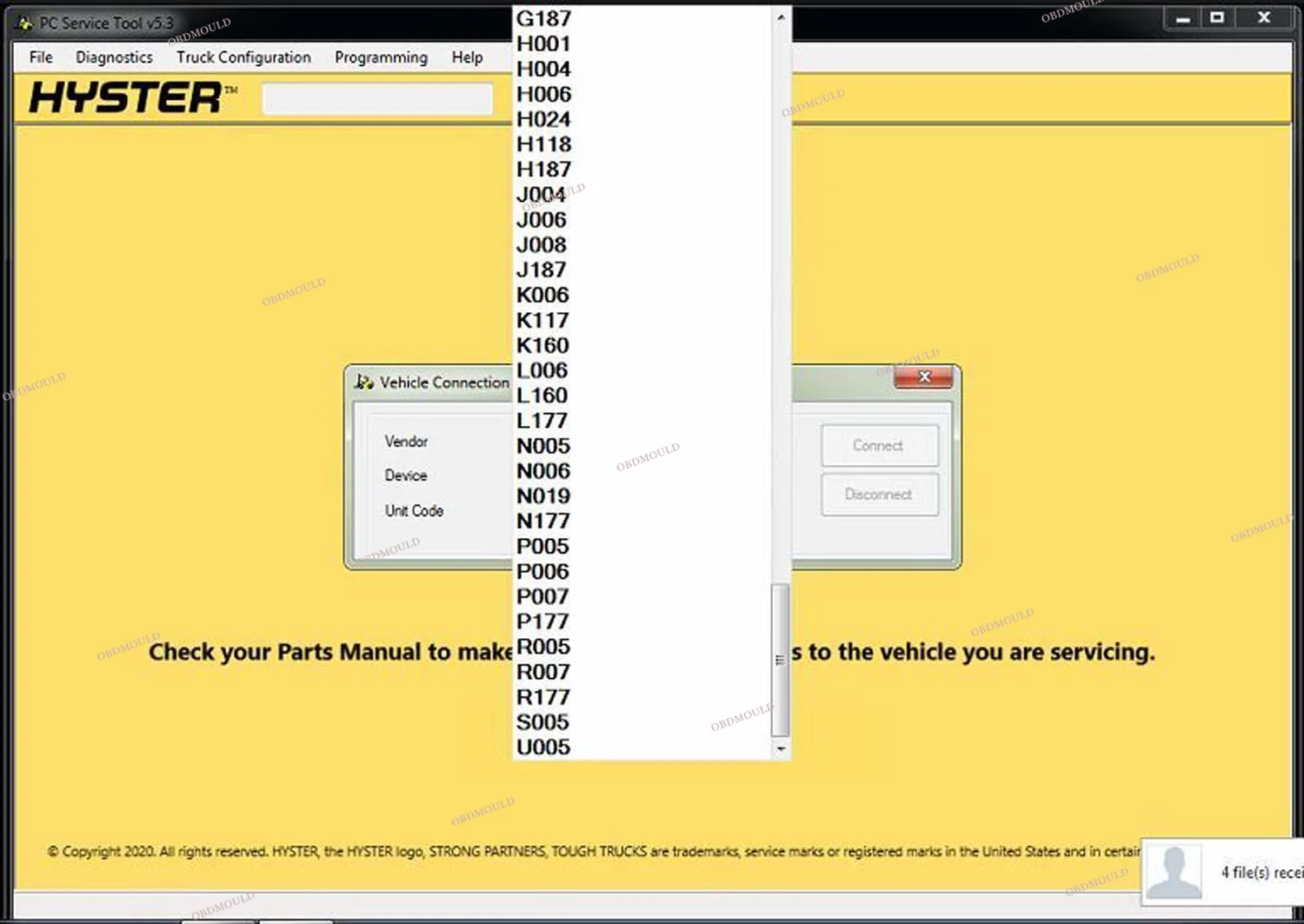Screen dimensions: 1304x924
Task: Select unit code K117
Action: coord(642,321)
